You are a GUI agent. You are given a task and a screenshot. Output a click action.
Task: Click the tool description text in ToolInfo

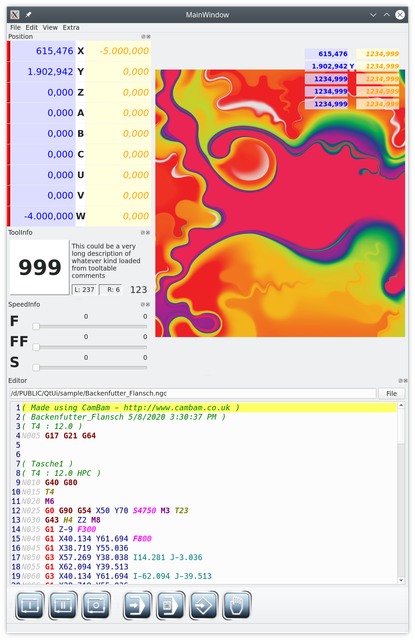(x=106, y=261)
